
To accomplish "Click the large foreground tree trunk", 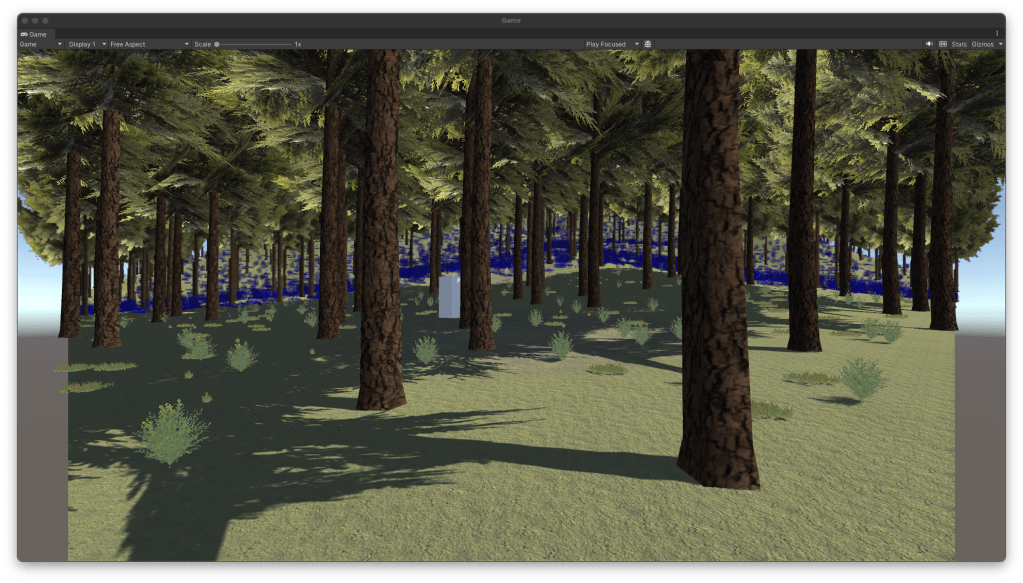I will (x=714, y=300).
